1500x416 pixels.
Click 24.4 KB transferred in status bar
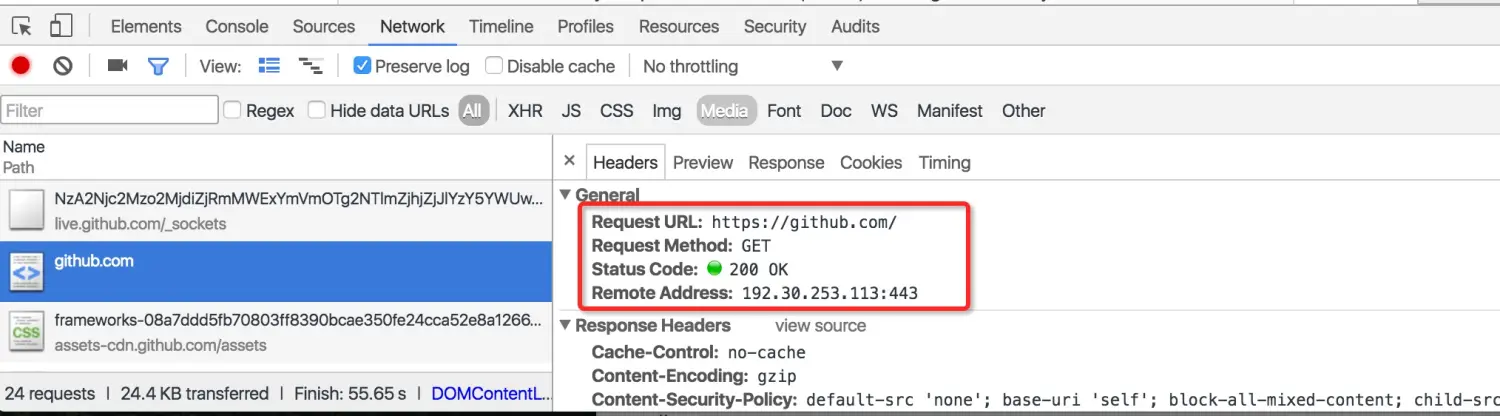coord(194,393)
